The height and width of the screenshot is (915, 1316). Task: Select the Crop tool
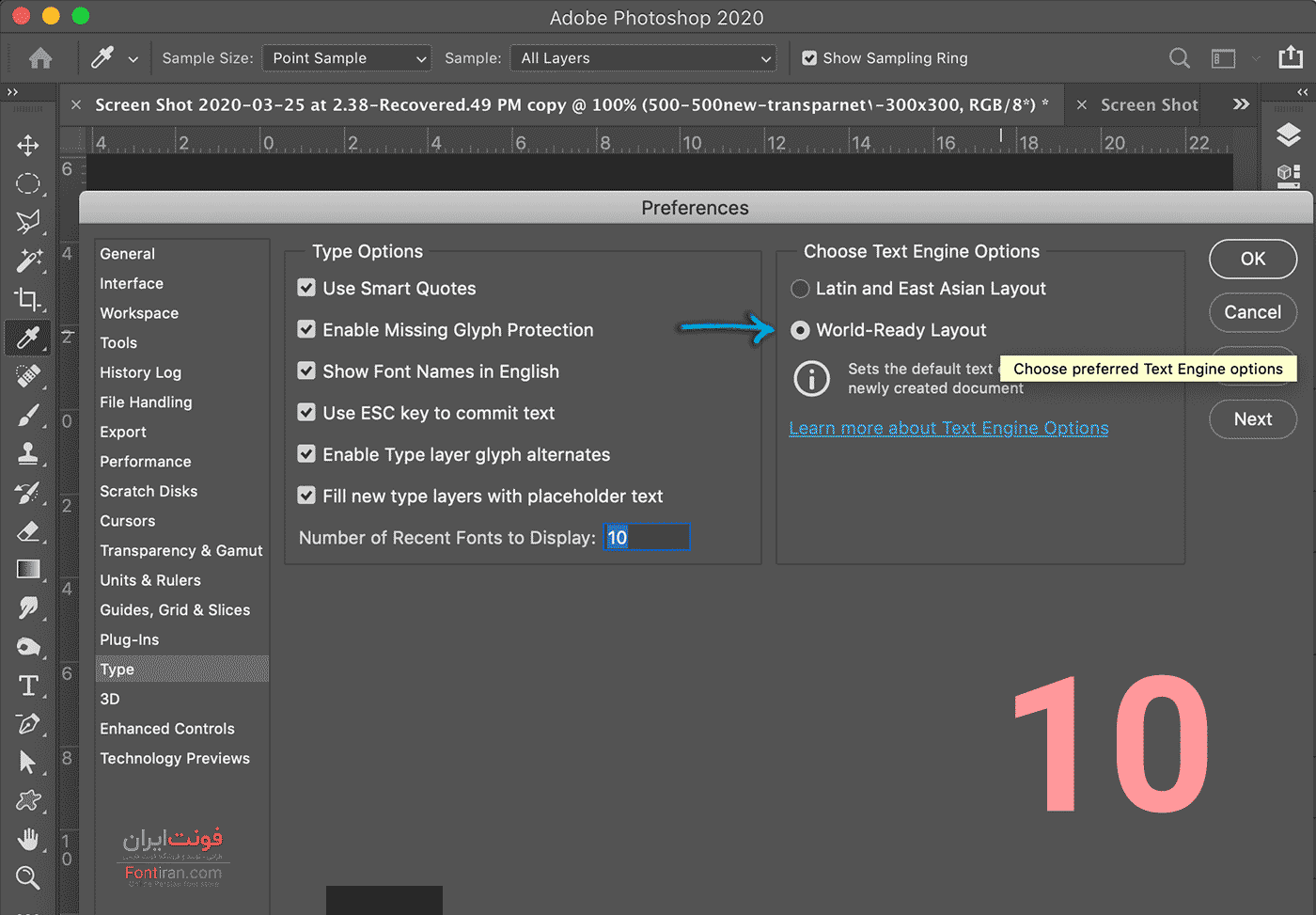[28, 299]
